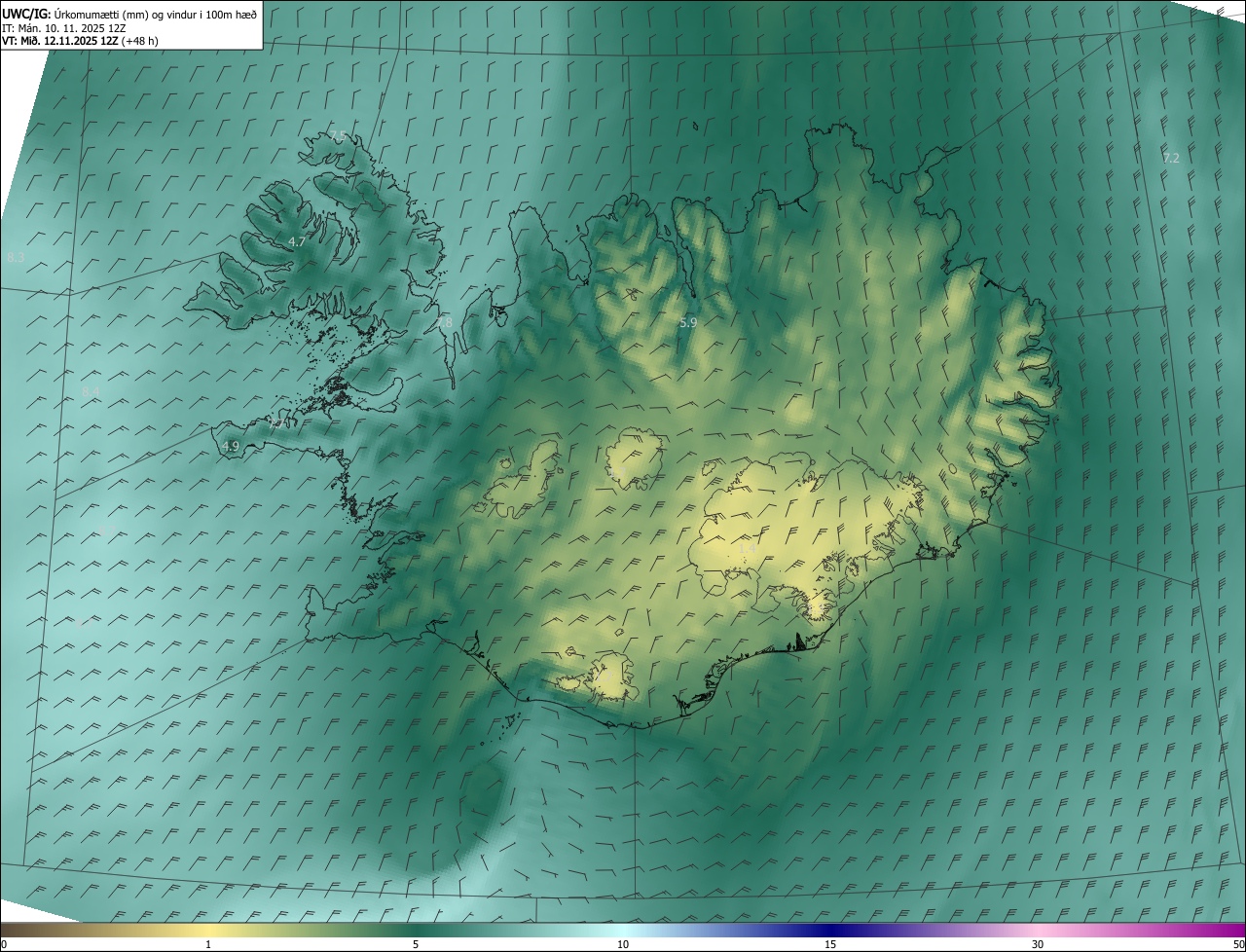The height and width of the screenshot is (952, 1246).
Task: Click the color scale label "1"
Action: 208,944
